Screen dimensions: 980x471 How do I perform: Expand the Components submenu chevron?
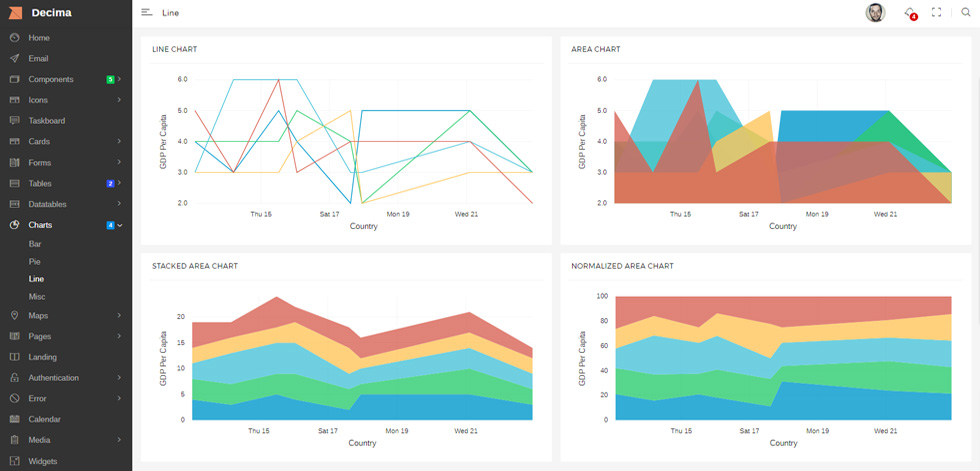pos(119,79)
